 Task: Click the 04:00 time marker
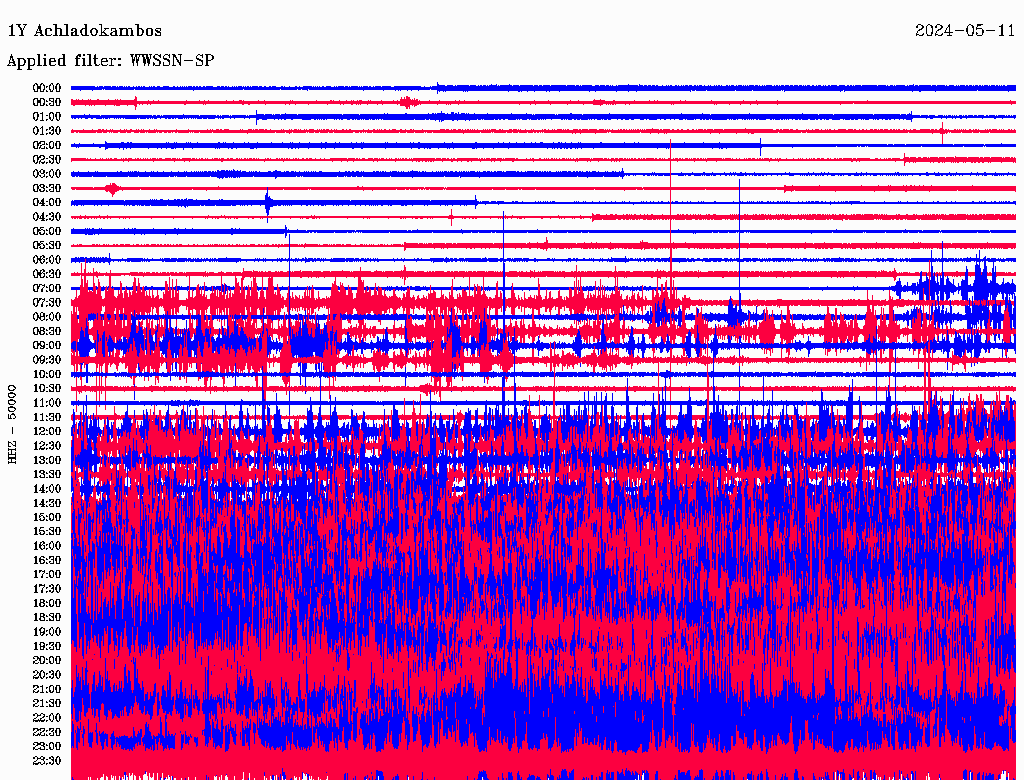[x=47, y=203]
